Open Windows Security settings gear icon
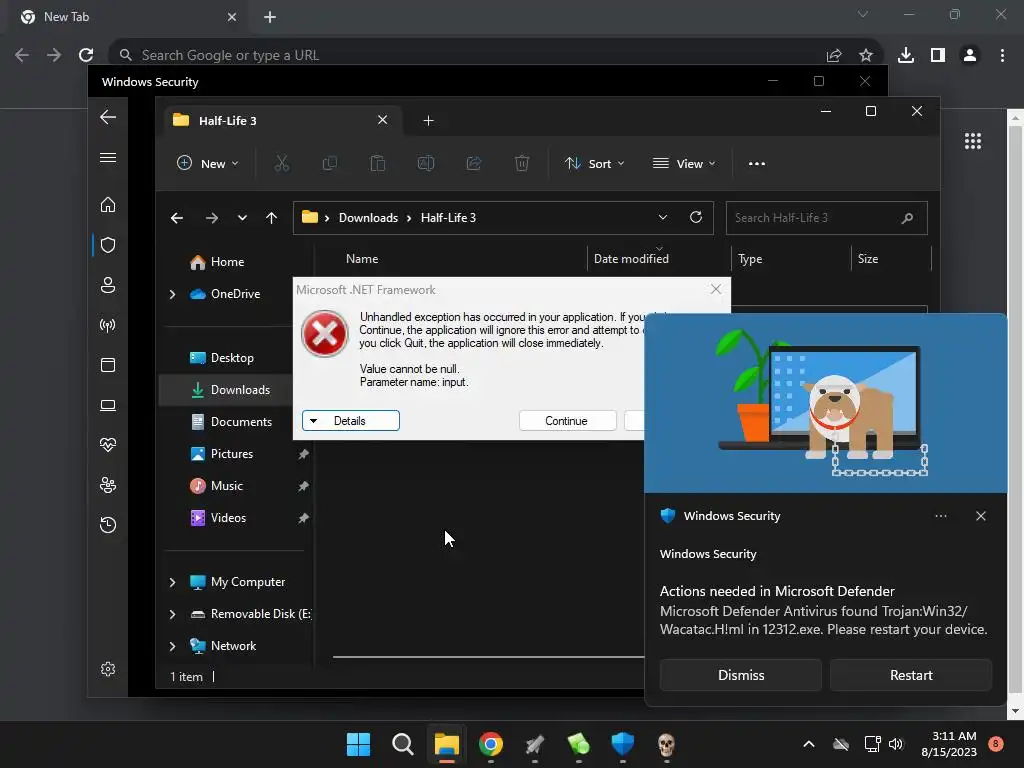This screenshot has height=768, width=1024. point(108,669)
